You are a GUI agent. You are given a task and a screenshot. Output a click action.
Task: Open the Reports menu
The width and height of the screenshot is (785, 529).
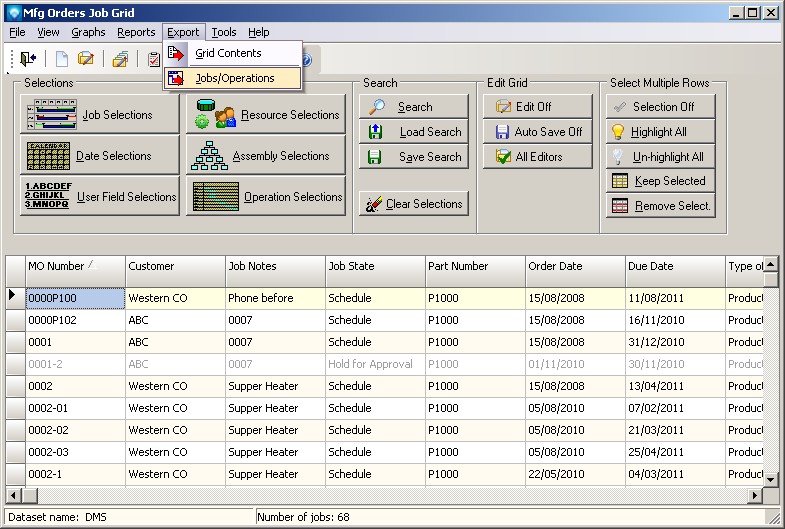(136, 32)
